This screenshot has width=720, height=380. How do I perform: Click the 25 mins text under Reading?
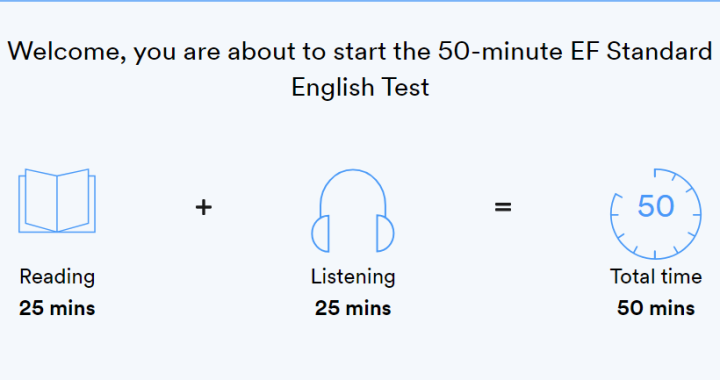(57, 308)
